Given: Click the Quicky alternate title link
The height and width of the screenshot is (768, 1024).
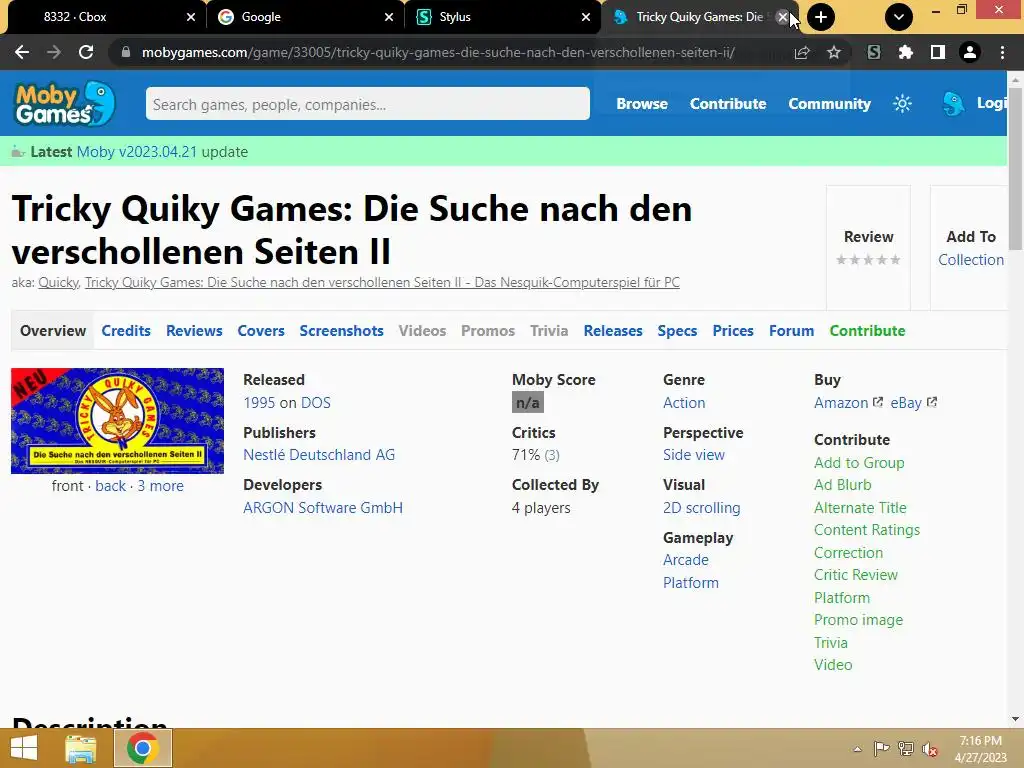Looking at the screenshot, I should click(58, 282).
